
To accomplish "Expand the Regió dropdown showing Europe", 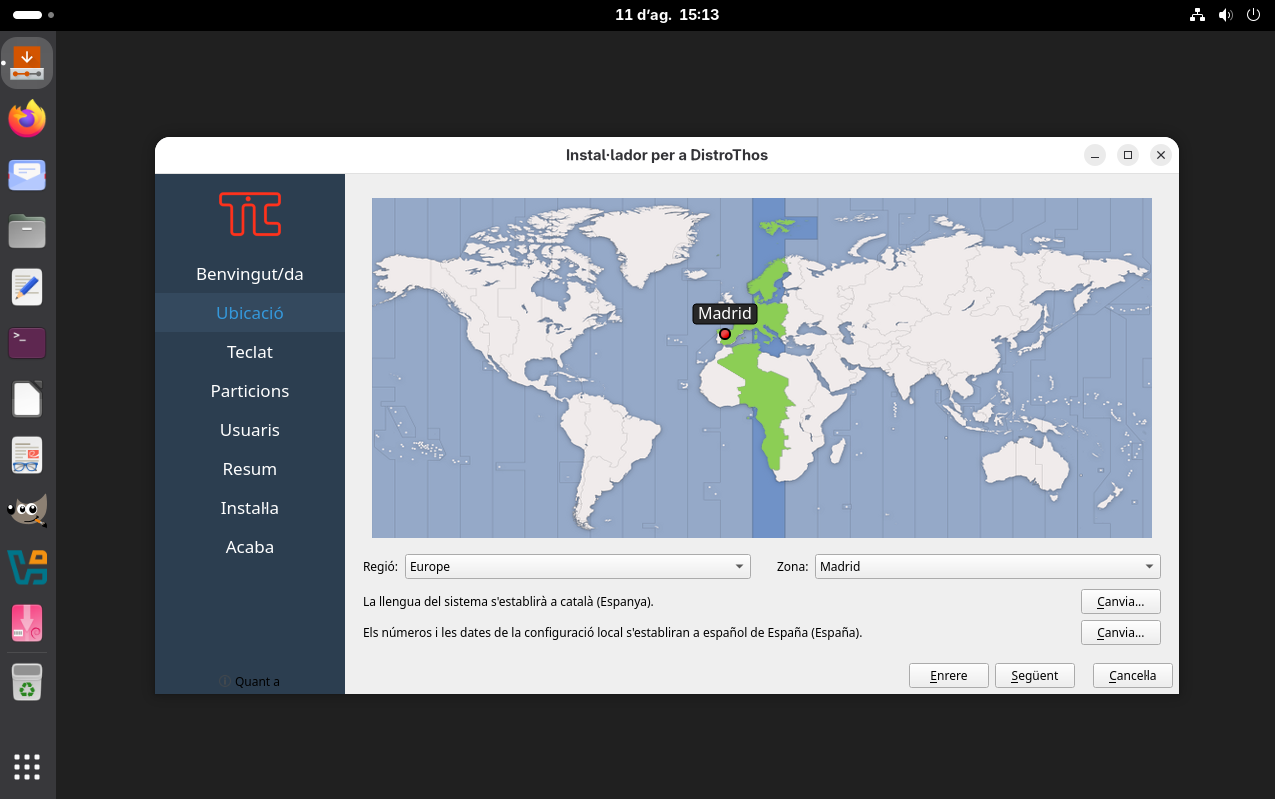I will 577,566.
